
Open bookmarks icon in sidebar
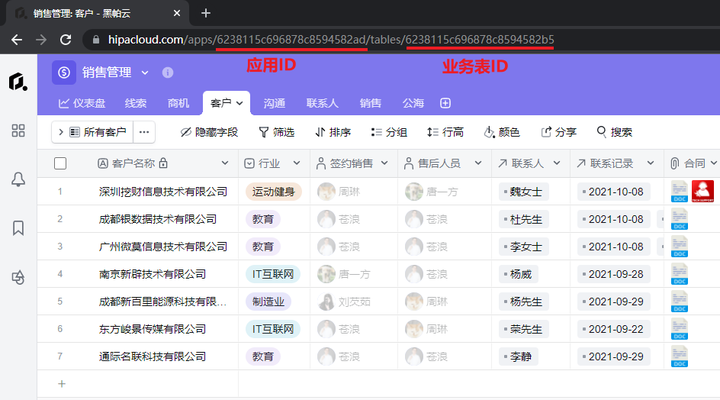click(18, 228)
